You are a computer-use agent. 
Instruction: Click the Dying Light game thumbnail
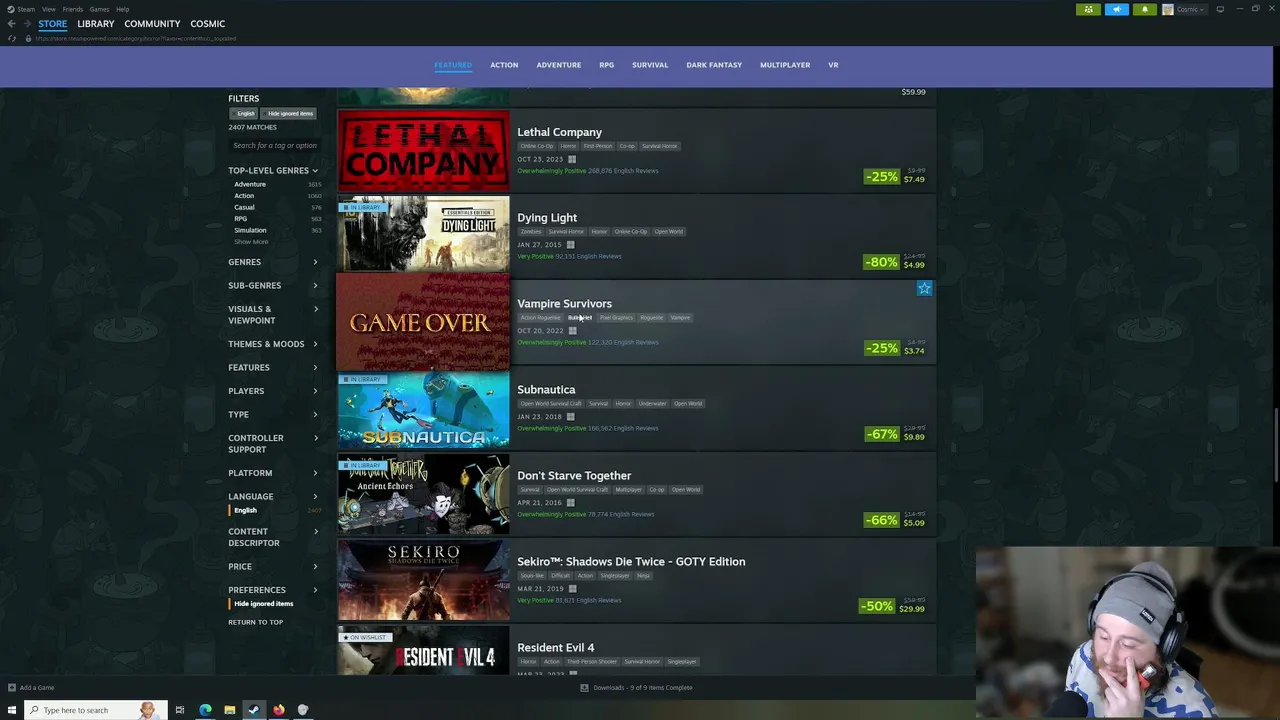tap(423, 235)
